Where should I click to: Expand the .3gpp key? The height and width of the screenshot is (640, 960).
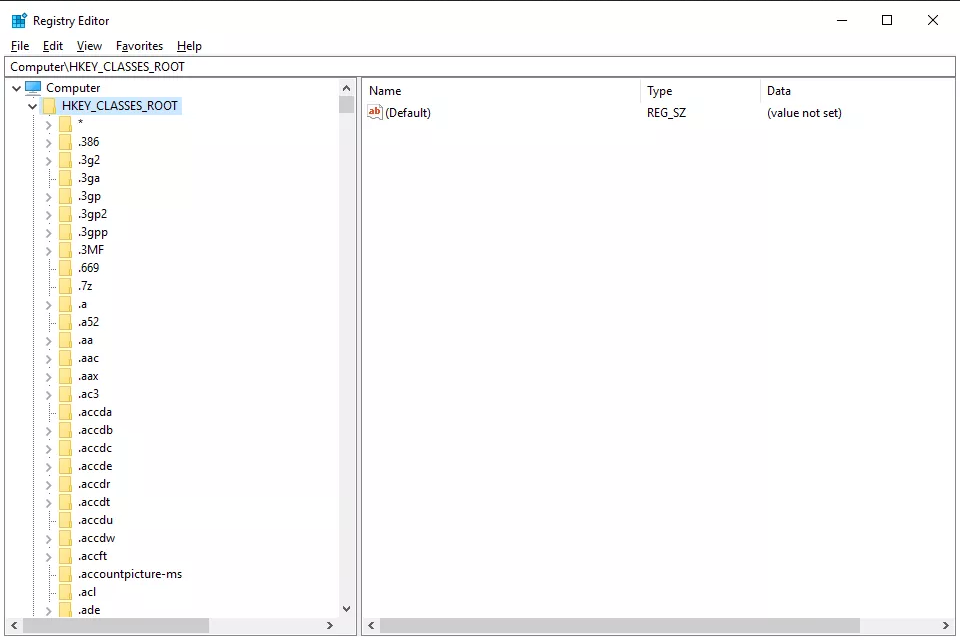click(x=48, y=233)
